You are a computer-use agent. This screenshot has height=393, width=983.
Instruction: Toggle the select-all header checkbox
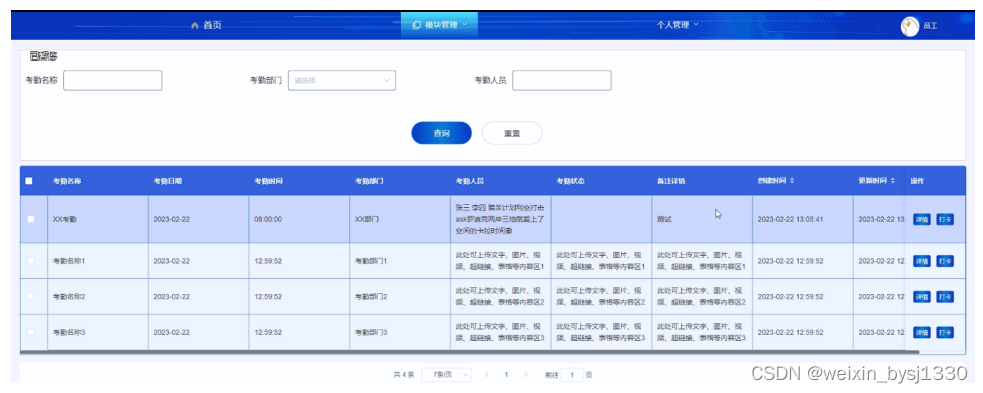(29, 181)
